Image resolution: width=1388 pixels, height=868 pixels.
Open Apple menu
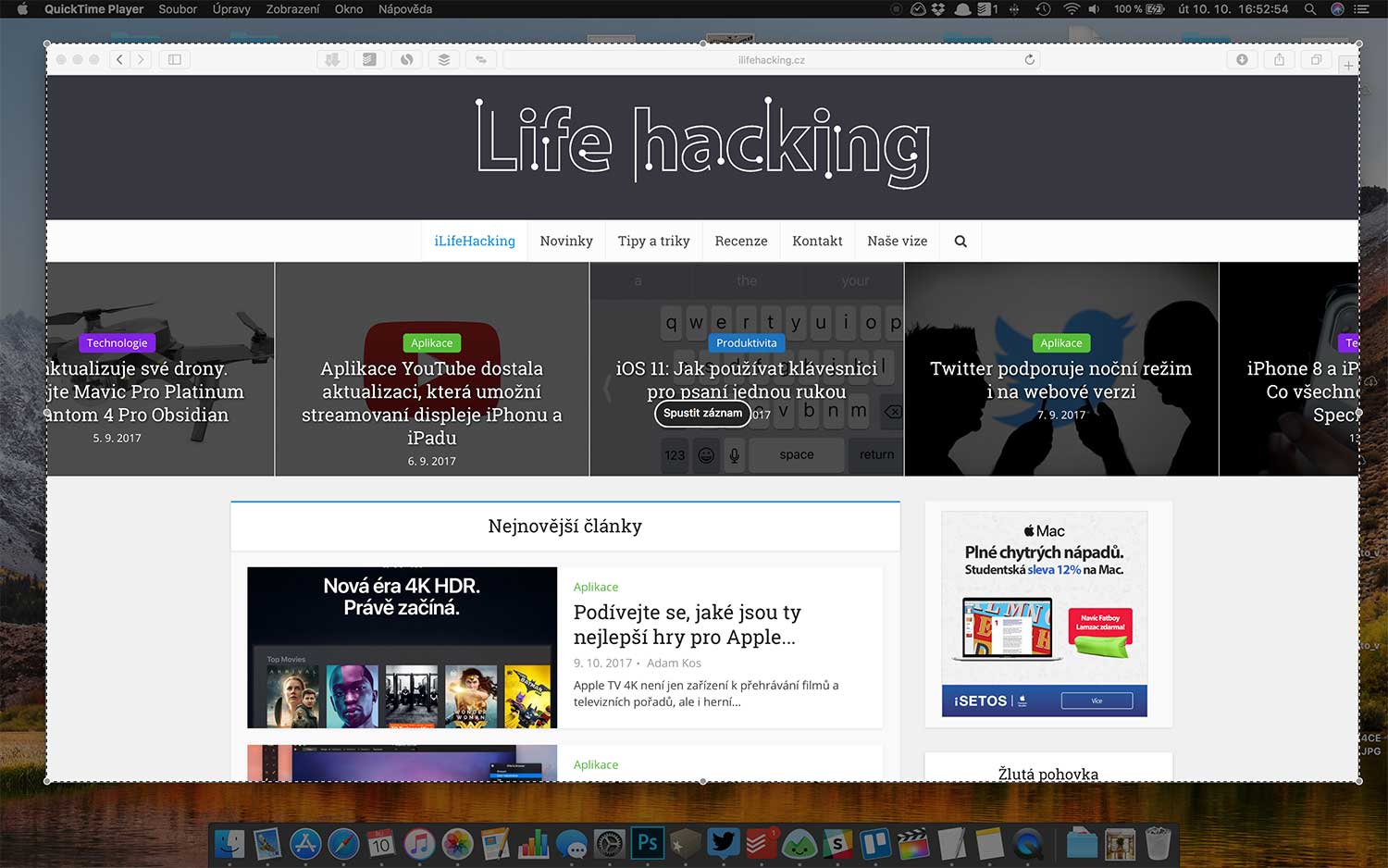click(22, 9)
